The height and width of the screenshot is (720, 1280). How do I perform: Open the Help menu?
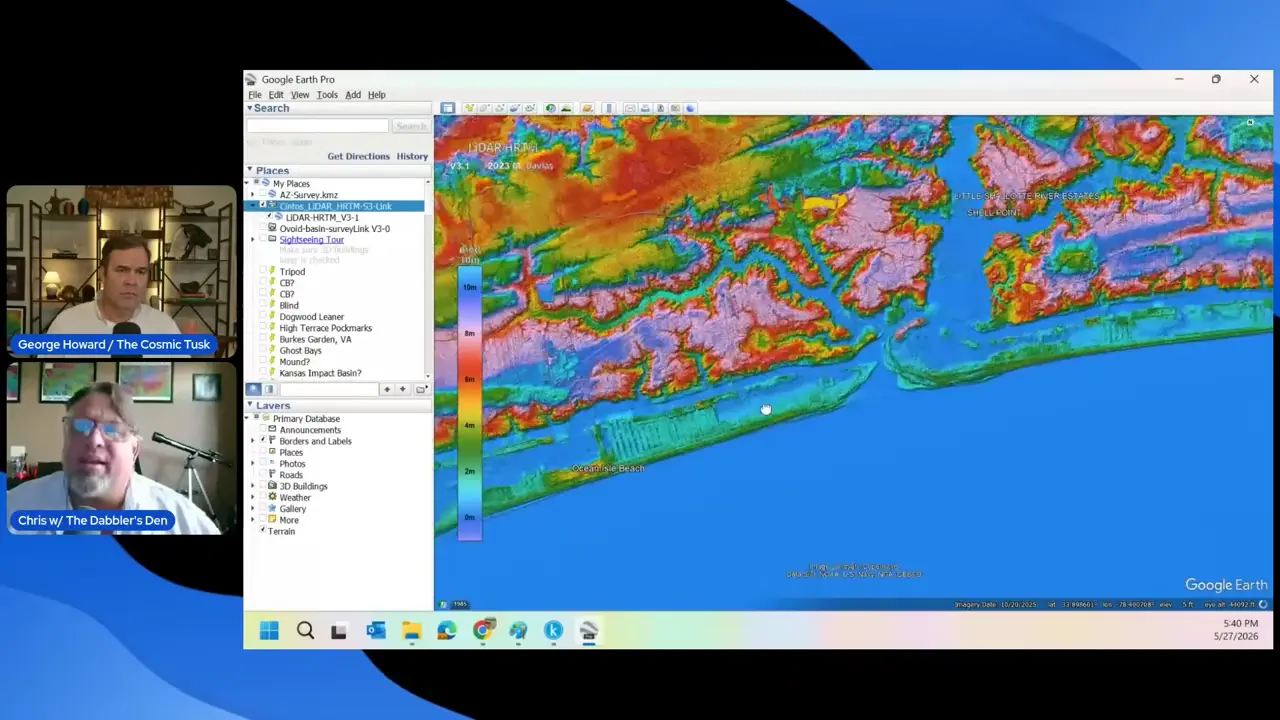pyautogui.click(x=376, y=95)
